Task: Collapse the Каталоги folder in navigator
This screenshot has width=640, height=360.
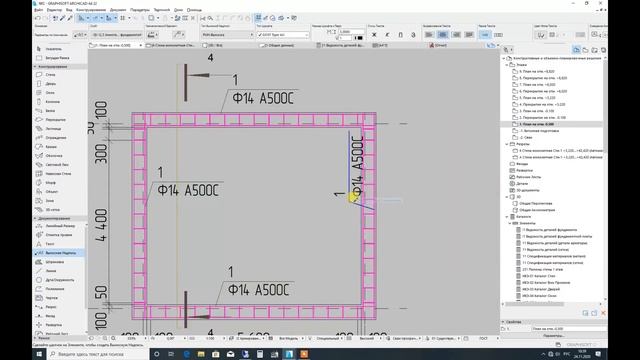Action: [507, 217]
